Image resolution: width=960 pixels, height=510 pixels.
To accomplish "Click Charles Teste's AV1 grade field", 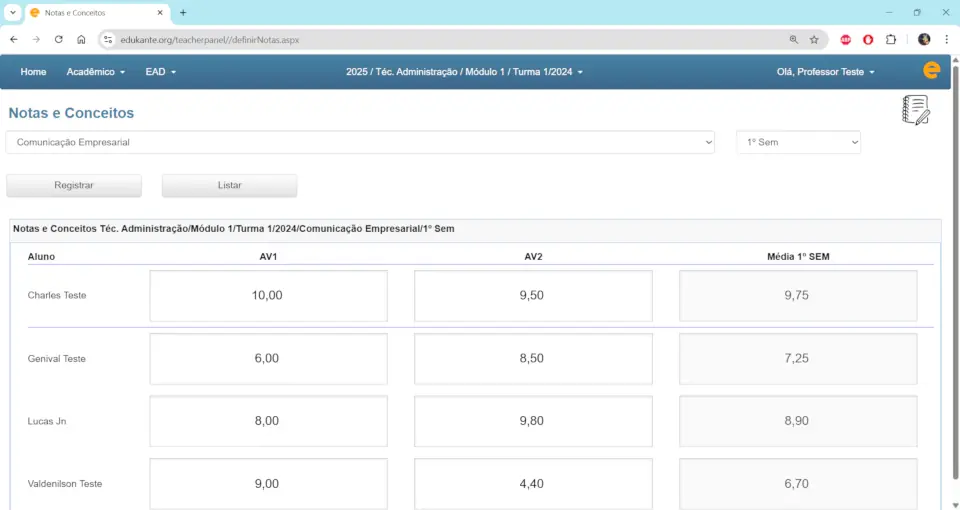I will coord(268,296).
